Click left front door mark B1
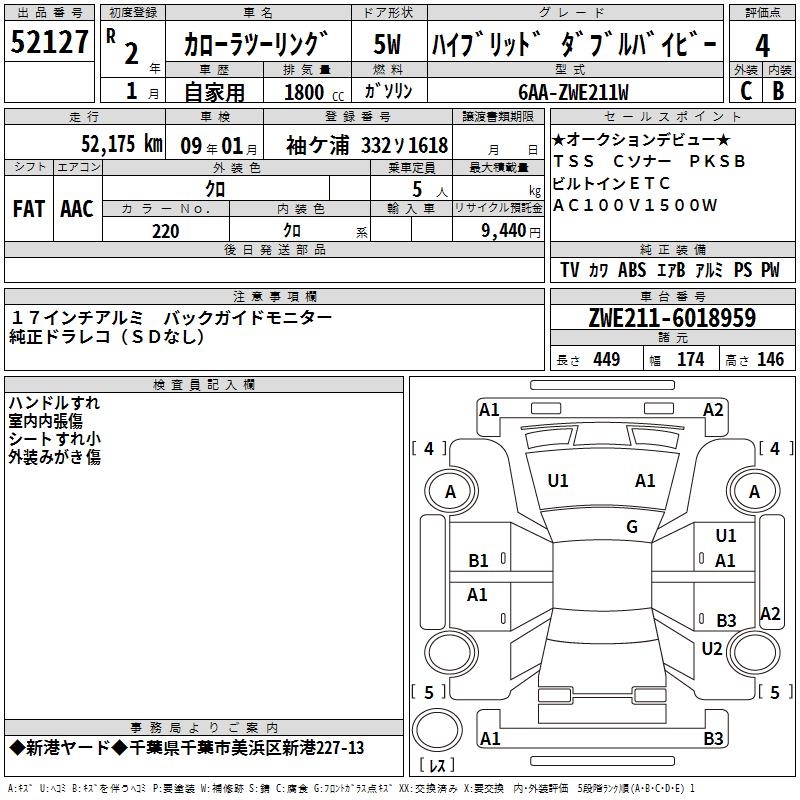 tap(479, 561)
